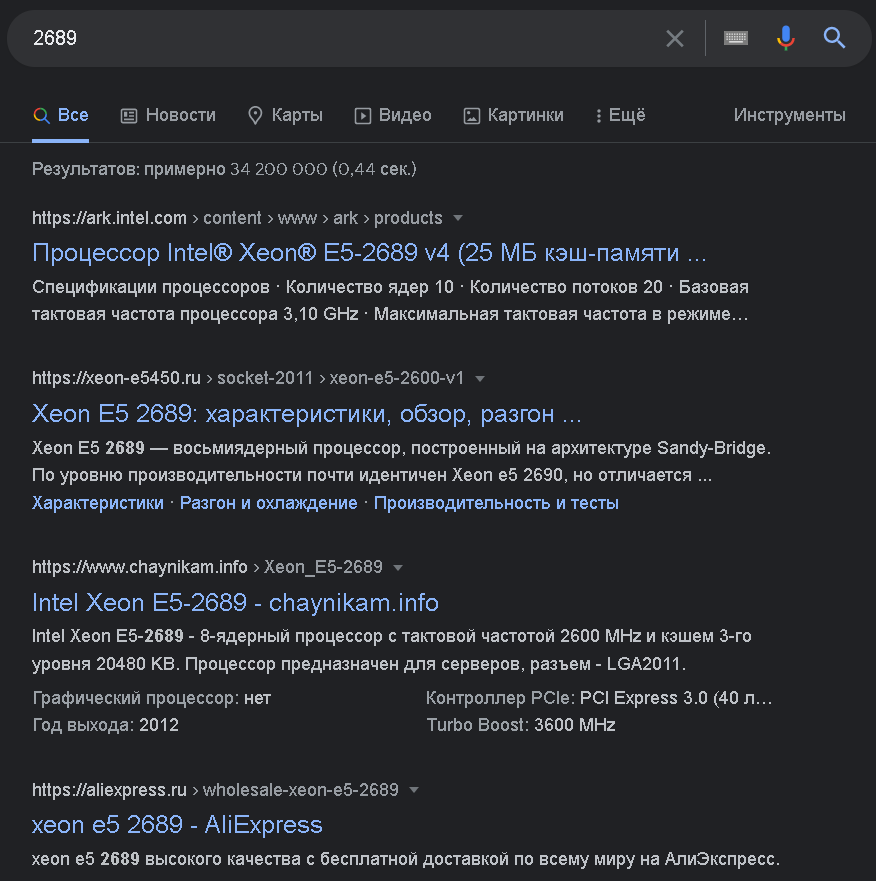Expand dropdown arrow next to ark.intel.com URL

click(x=458, y=218)
